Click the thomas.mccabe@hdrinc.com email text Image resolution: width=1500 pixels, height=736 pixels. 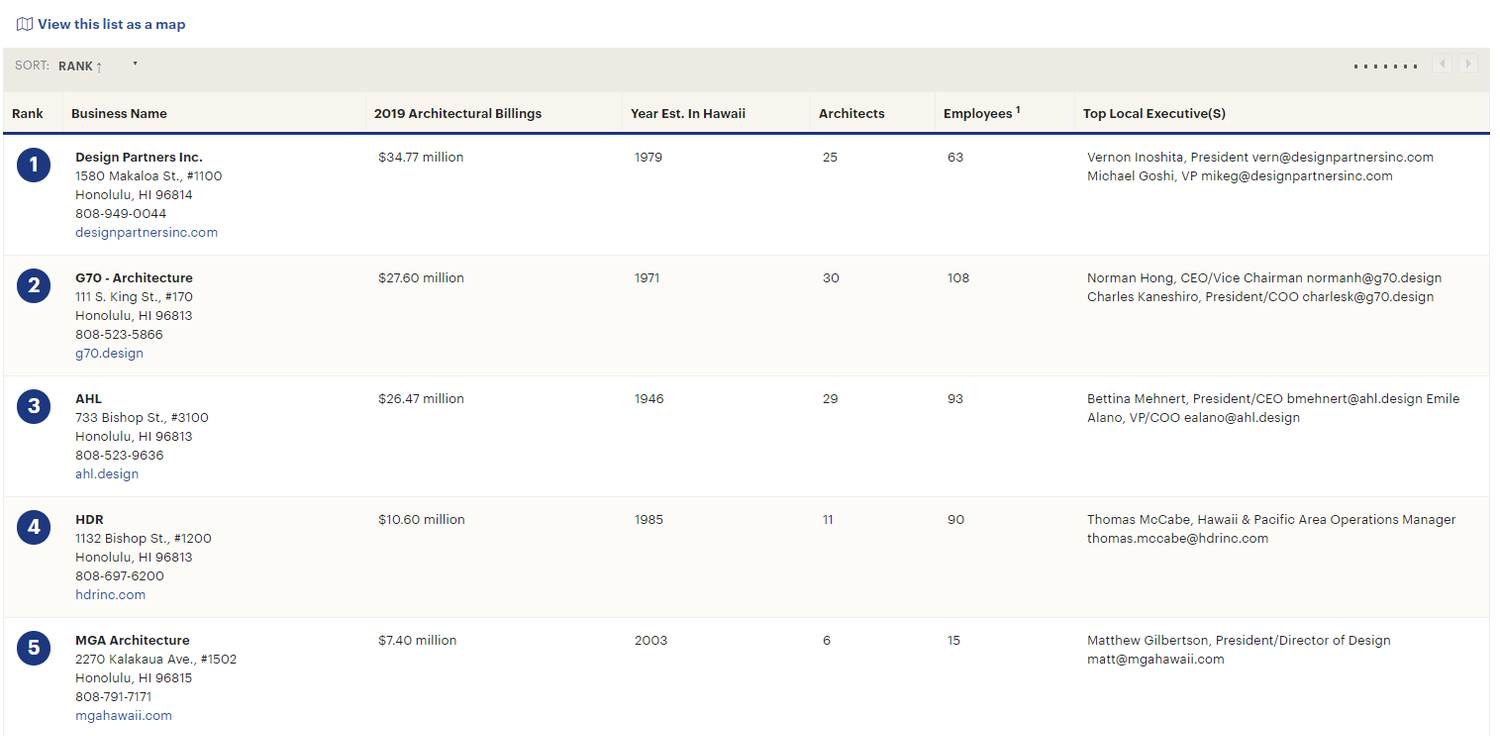tap(1177, 538)
